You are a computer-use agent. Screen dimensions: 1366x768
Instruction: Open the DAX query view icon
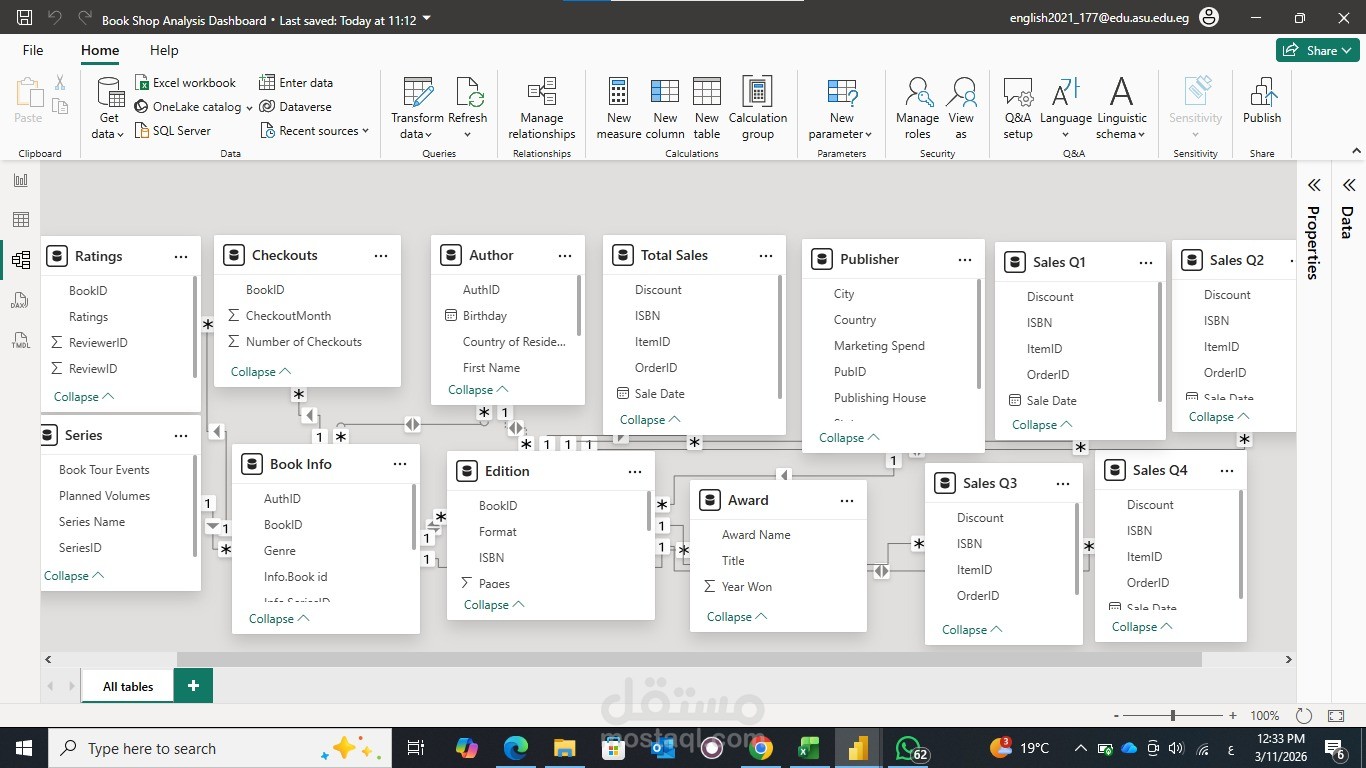point(20,301)
